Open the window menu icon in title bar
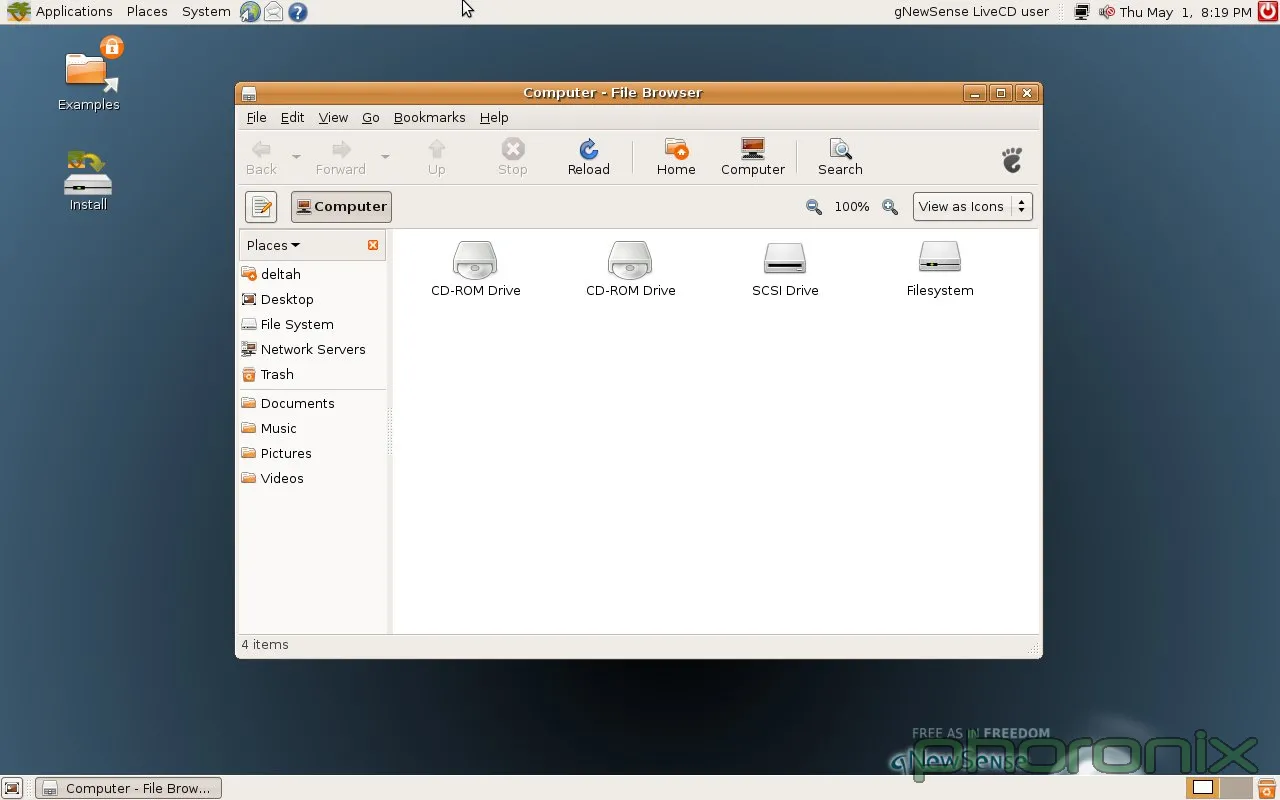 249,93
